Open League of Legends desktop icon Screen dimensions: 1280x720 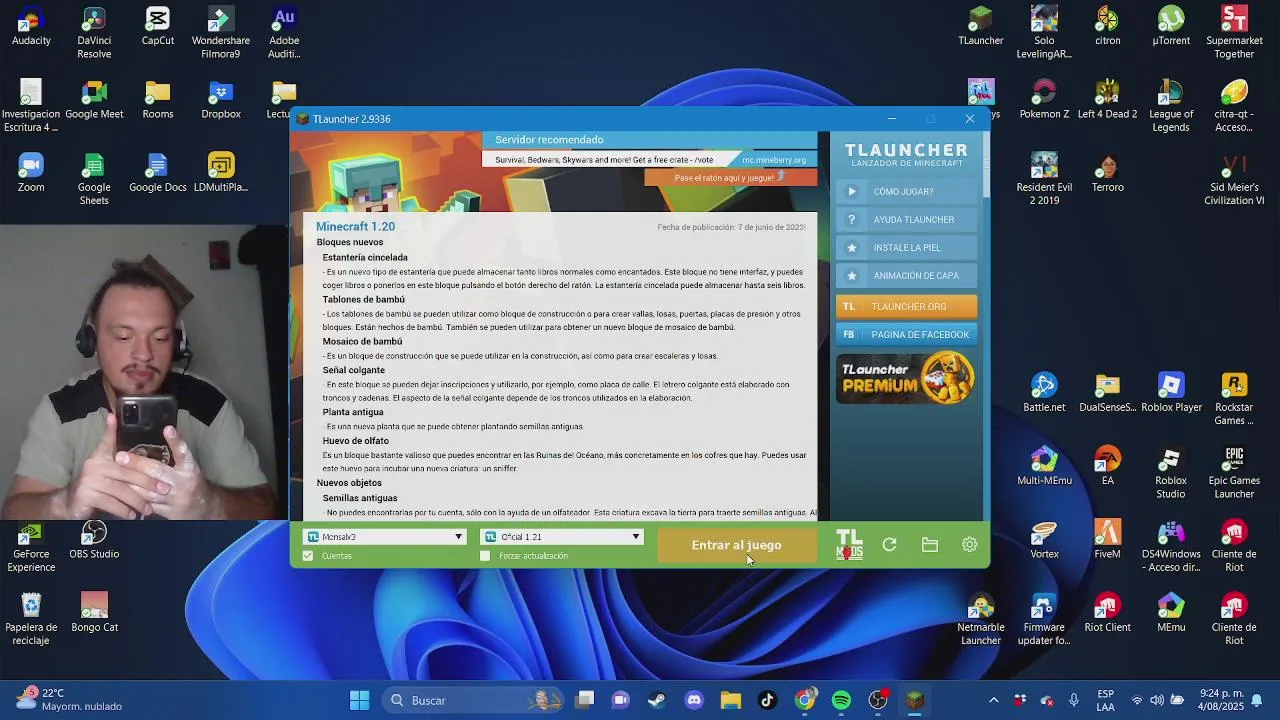coord(1171,107)
